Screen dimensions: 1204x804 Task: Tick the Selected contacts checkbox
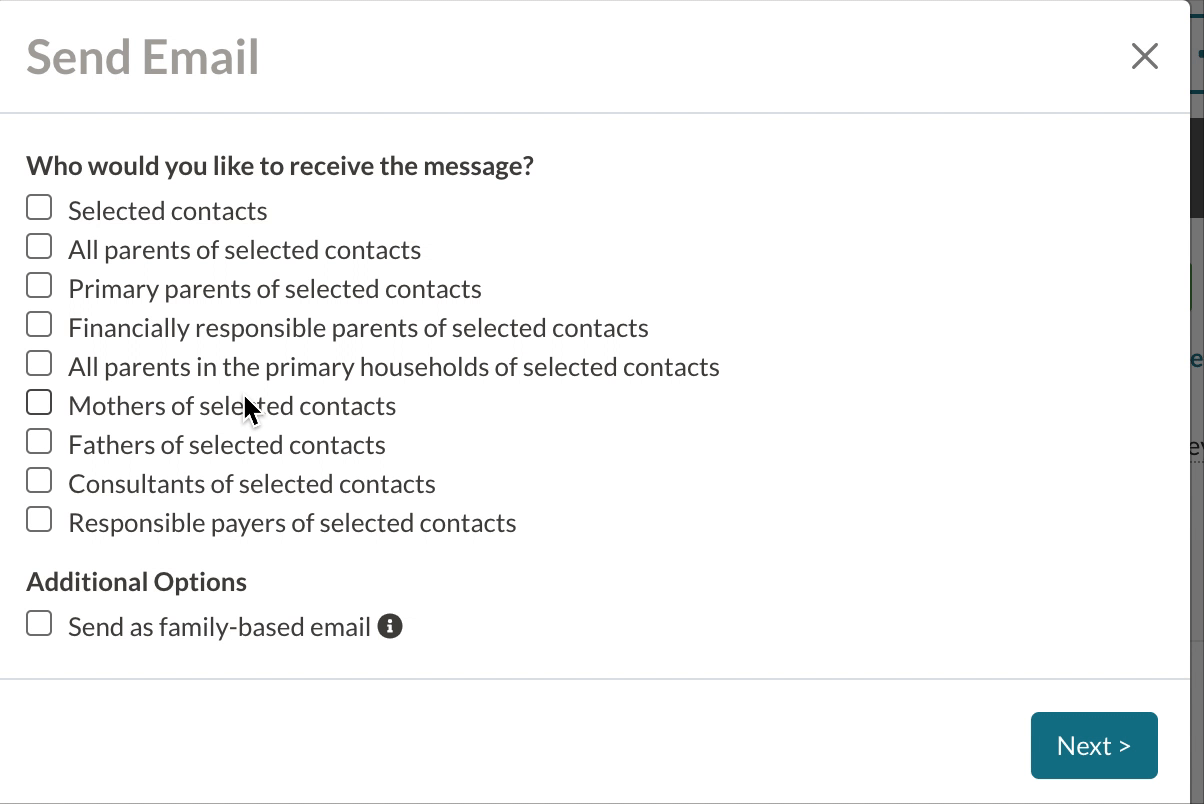click(39, 207)
